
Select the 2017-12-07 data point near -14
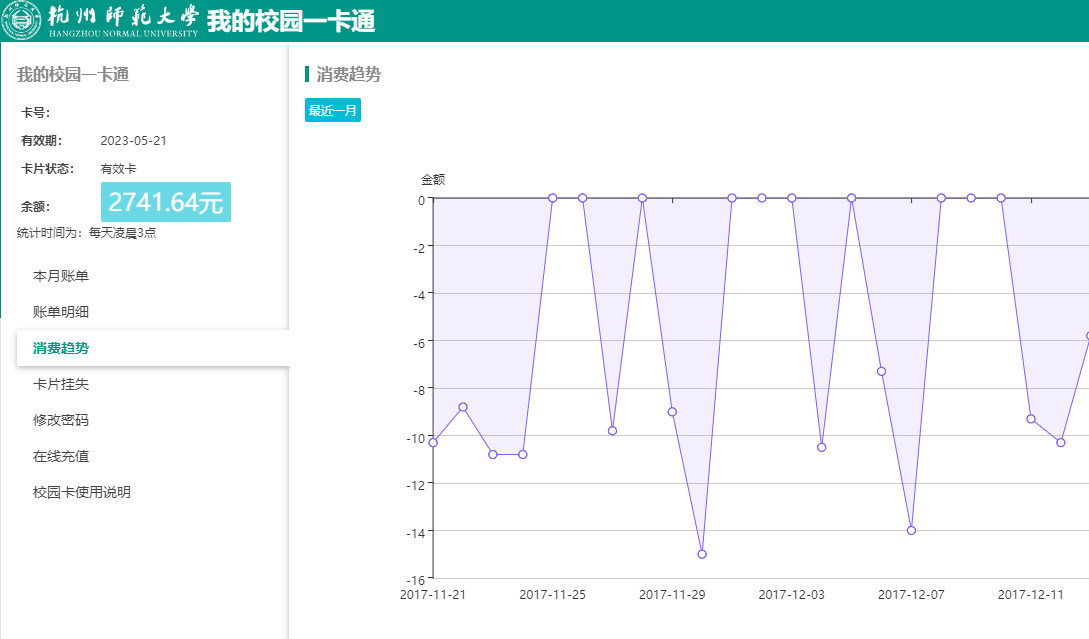(911, 531)
